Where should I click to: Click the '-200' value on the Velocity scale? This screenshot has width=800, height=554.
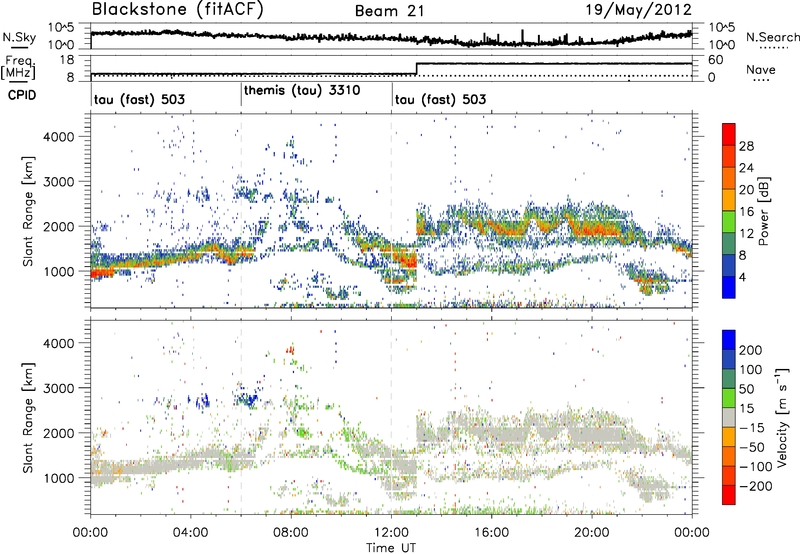(x=755, y=486)
